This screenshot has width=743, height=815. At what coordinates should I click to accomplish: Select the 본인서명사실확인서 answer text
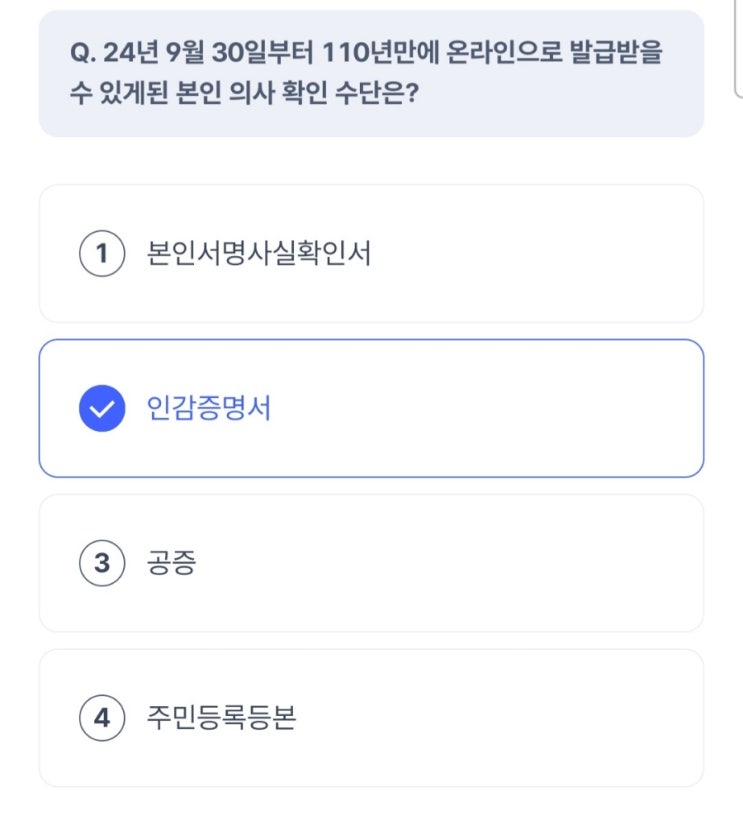(x=258, y=254)
